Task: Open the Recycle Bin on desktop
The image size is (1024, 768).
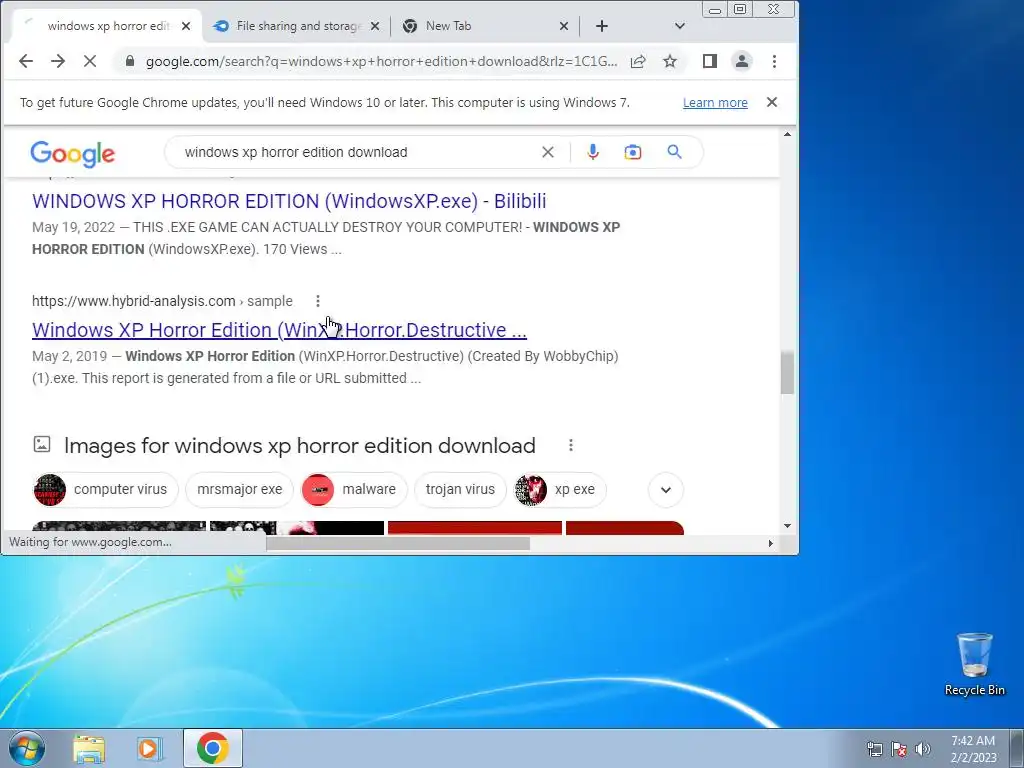Action: [974, 664]
